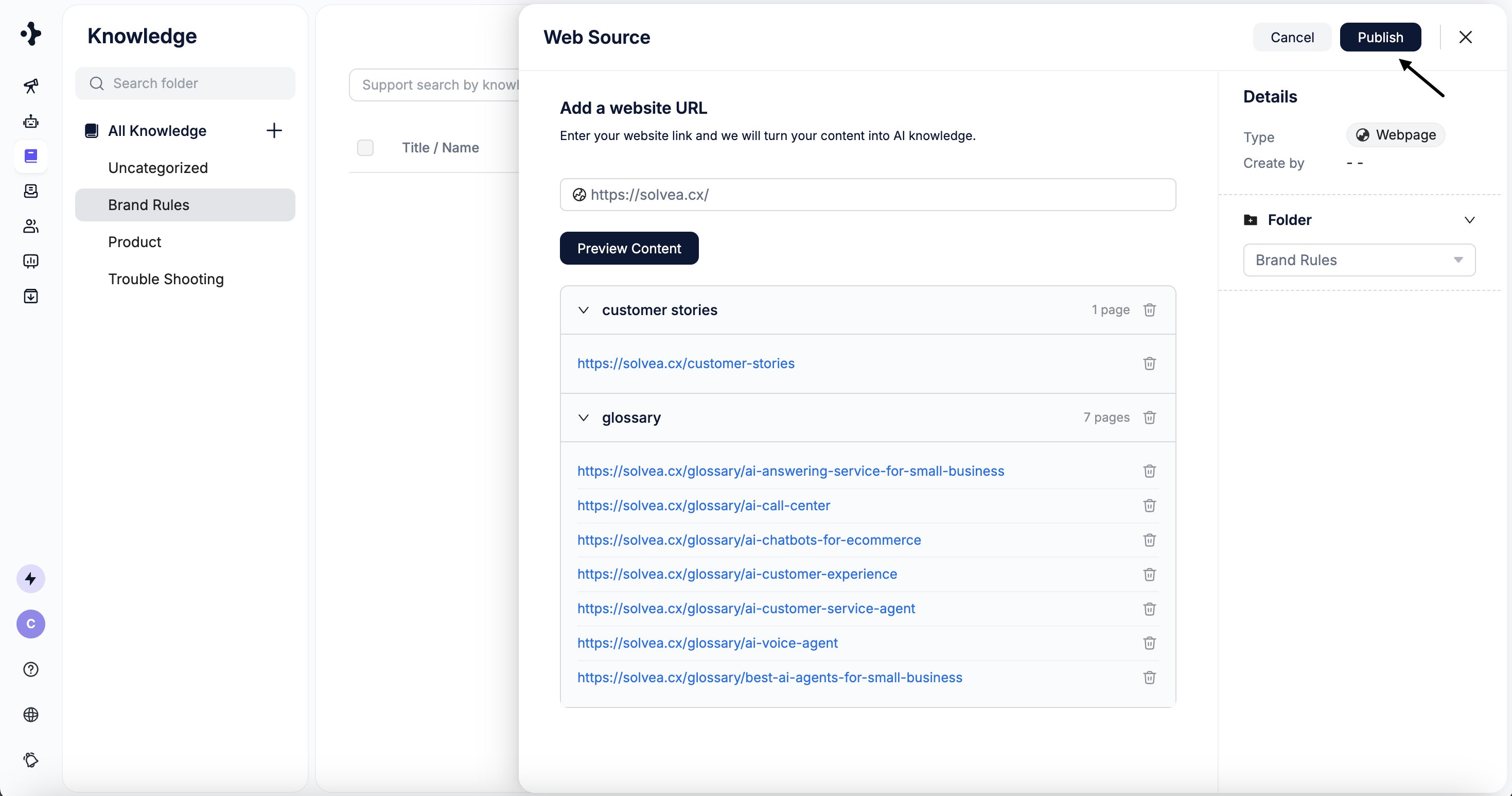Viewport: 1512px width, 796px height.
Task: Click the '1 page' count label
Action: click(1111, 310)
